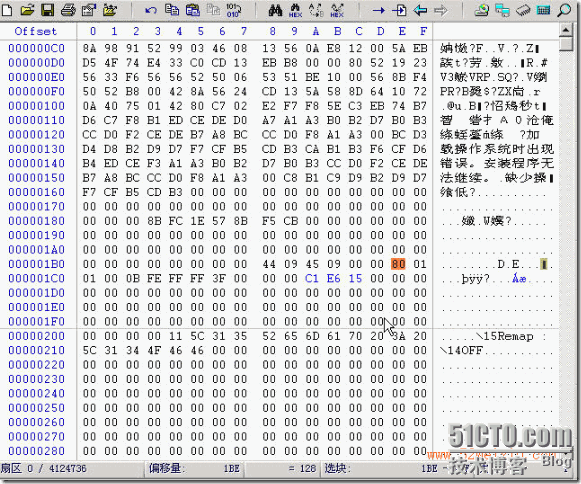The height and width of the screenshot is (484, 581).
Task: Copy block with the two-pages icon
Action: (172, 10)
